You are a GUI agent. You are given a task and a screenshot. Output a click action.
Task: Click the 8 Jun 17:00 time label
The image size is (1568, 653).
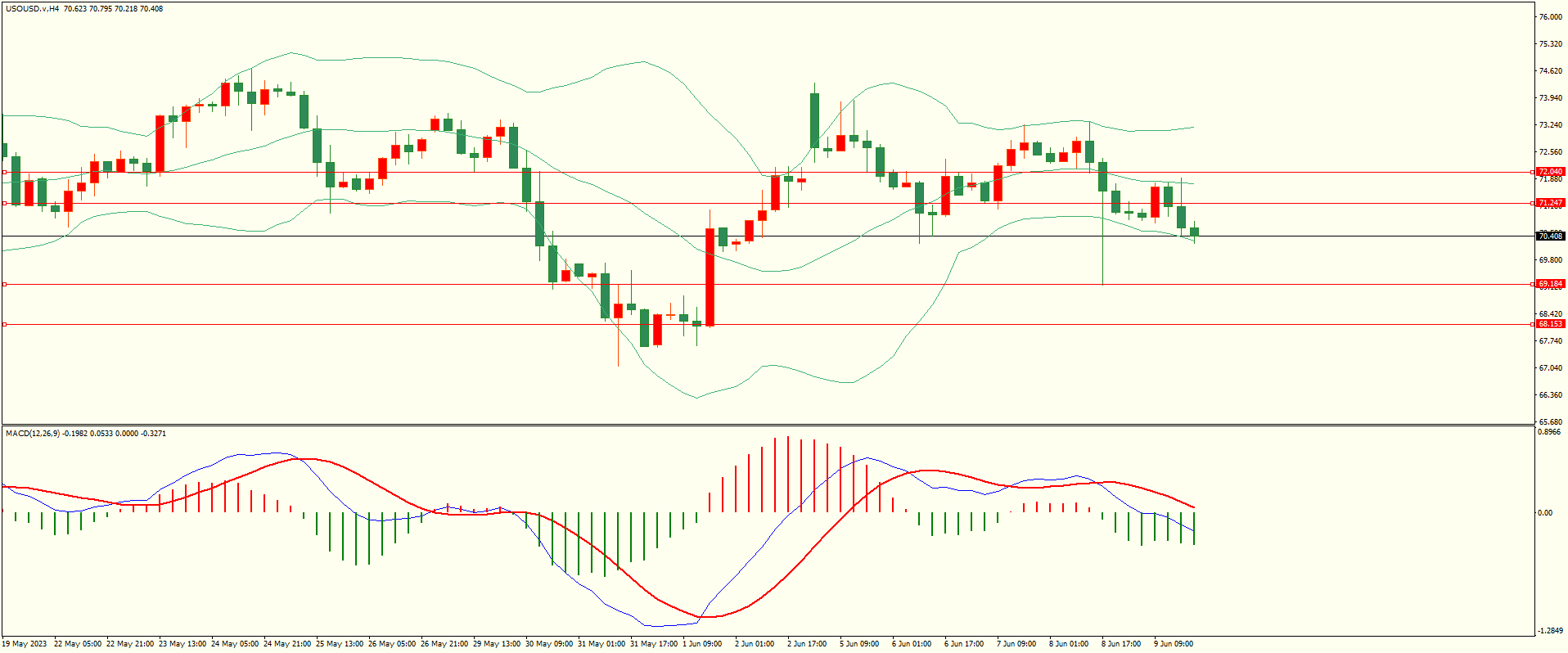click(x=1121, y=644)
